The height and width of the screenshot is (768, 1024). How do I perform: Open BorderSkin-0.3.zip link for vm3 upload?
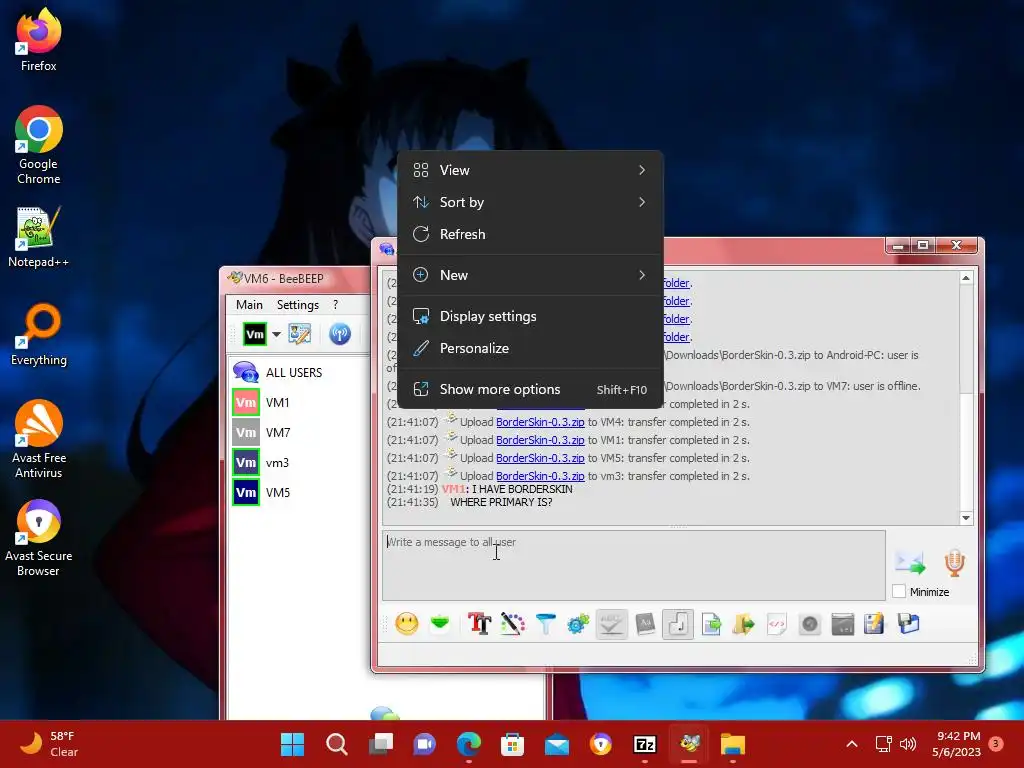(x=540, y=476)
